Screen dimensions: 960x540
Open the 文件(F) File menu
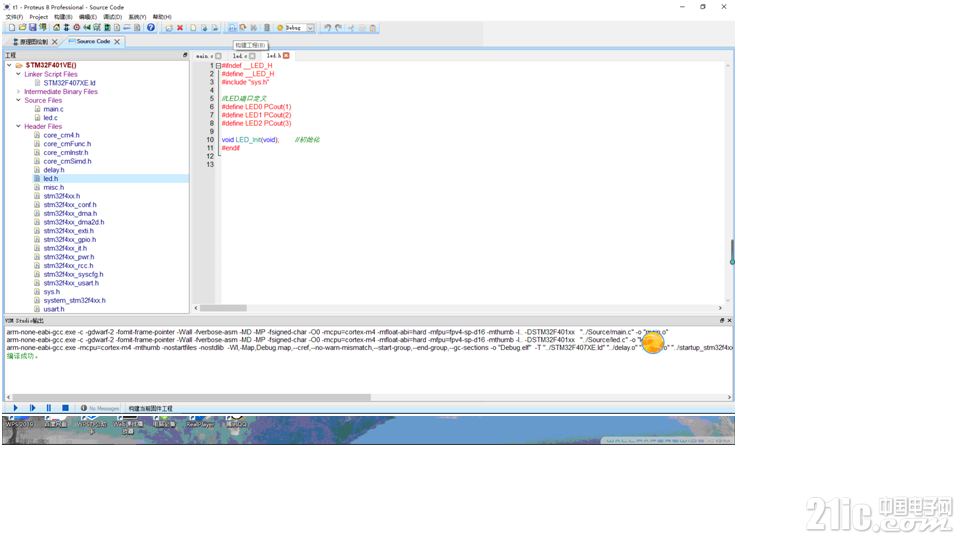tap(14, 17)
